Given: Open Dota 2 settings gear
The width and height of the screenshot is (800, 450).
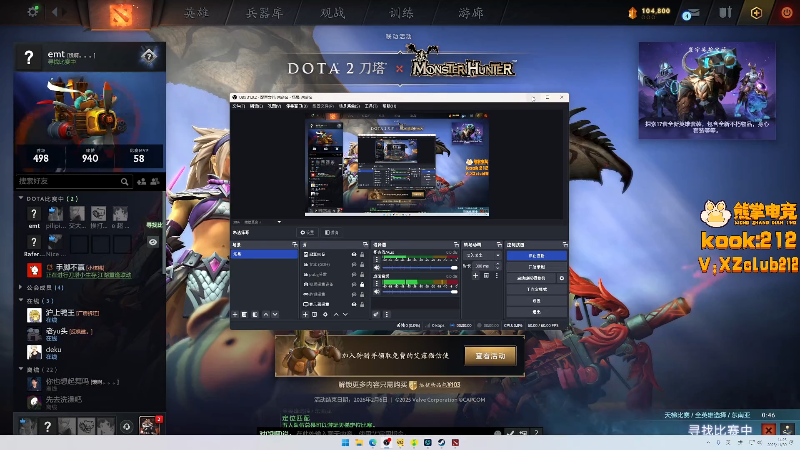Looking at the screenshot, I should 33,11.
